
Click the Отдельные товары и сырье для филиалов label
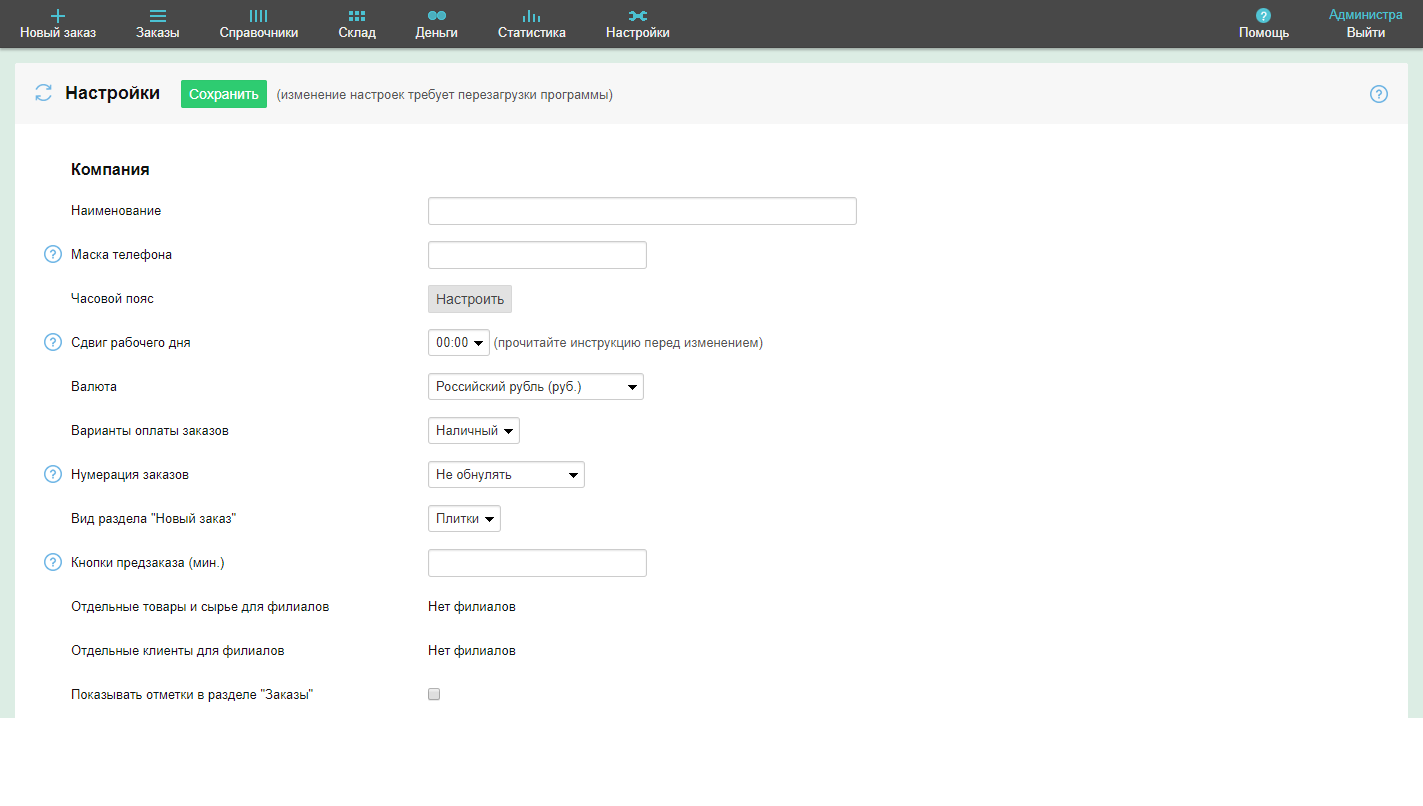pos(200,607)
